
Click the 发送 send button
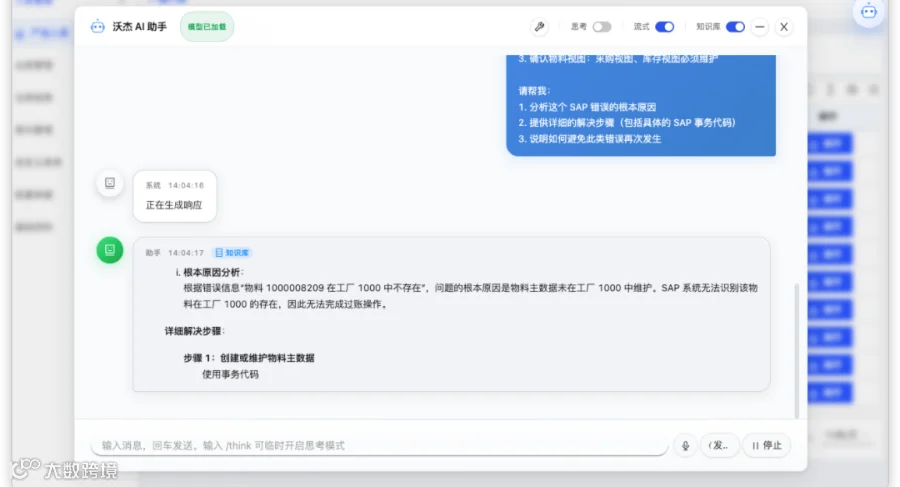pos(719,446)
